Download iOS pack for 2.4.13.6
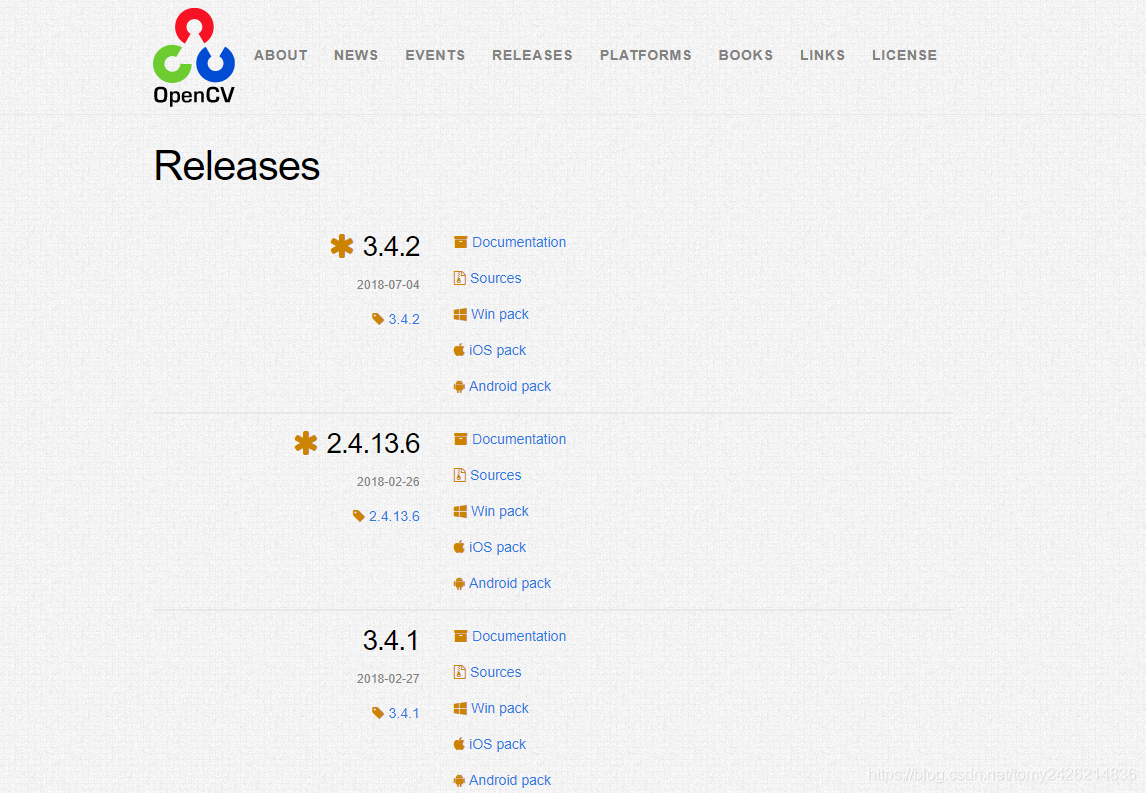Screen dimensions: 1146x793 pos(498,547)
